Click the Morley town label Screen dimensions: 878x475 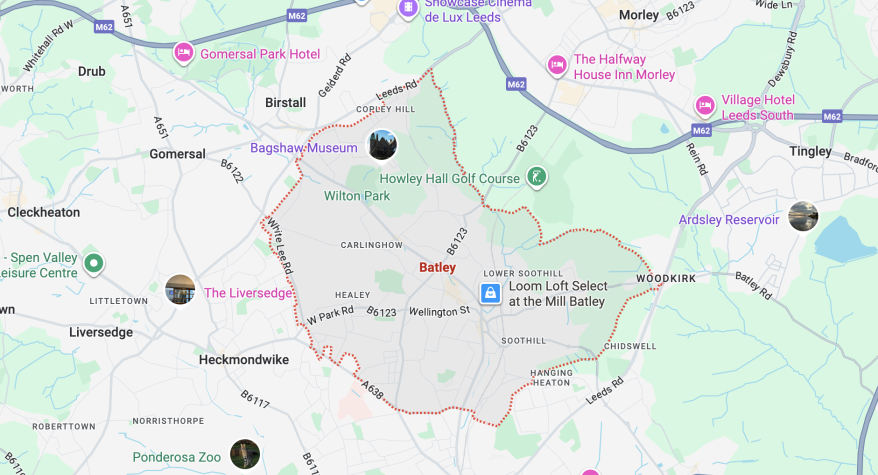click(x=639, y=15)
